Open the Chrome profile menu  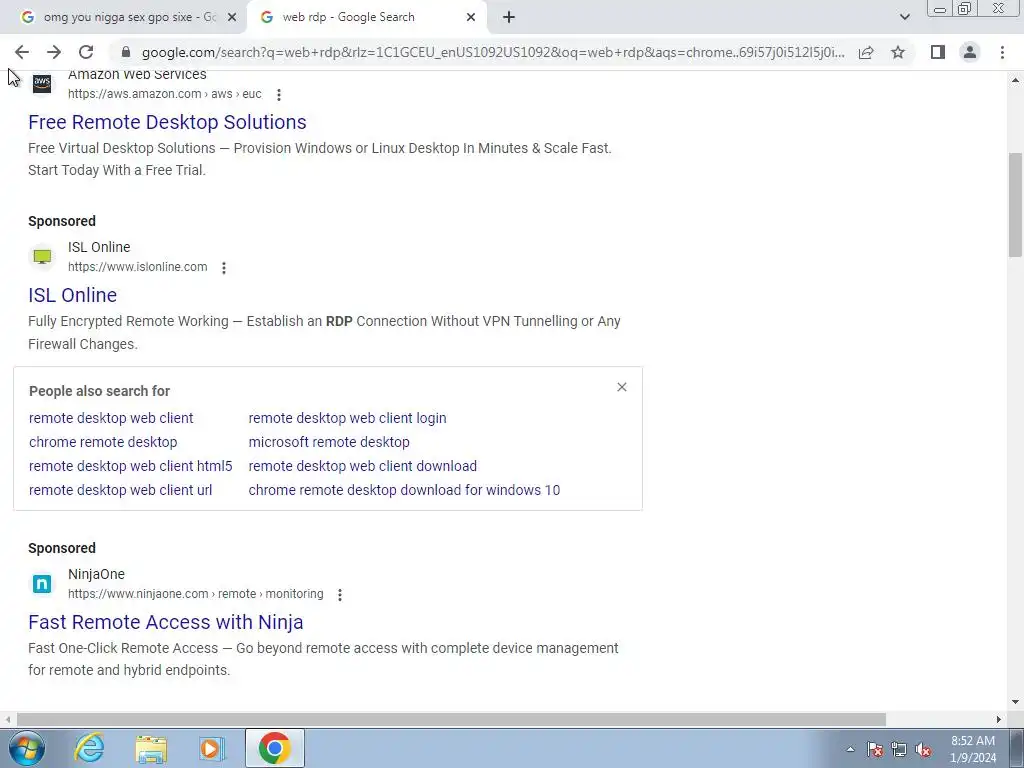point(970,52)
